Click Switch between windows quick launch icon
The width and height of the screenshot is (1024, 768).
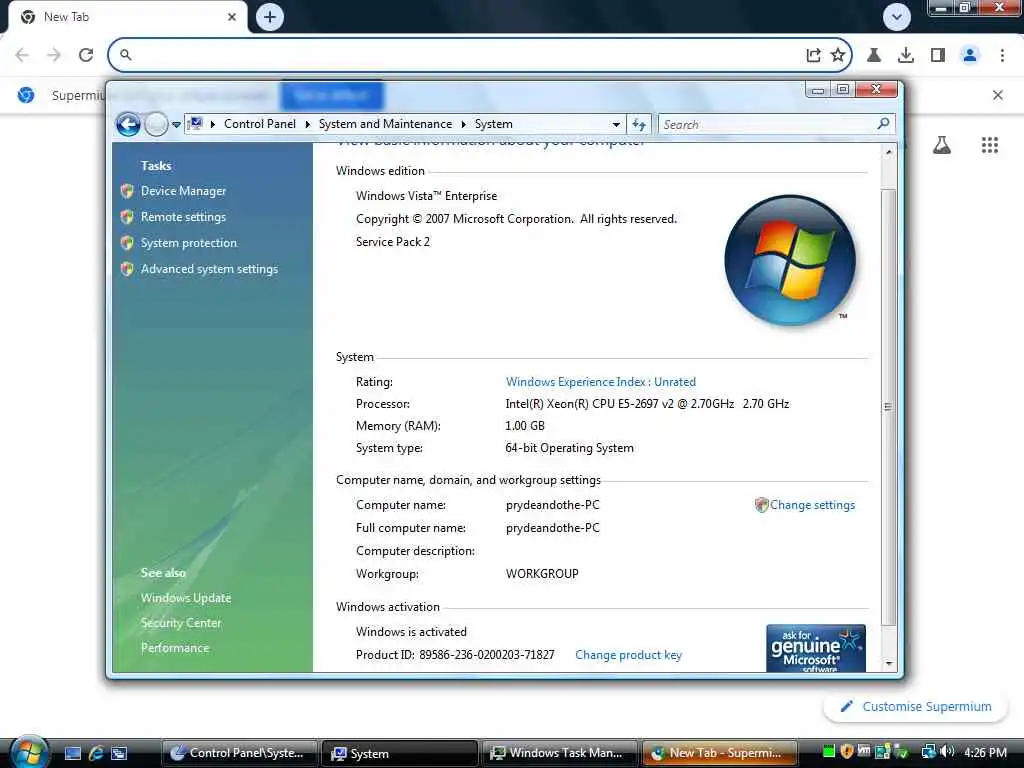119,754
